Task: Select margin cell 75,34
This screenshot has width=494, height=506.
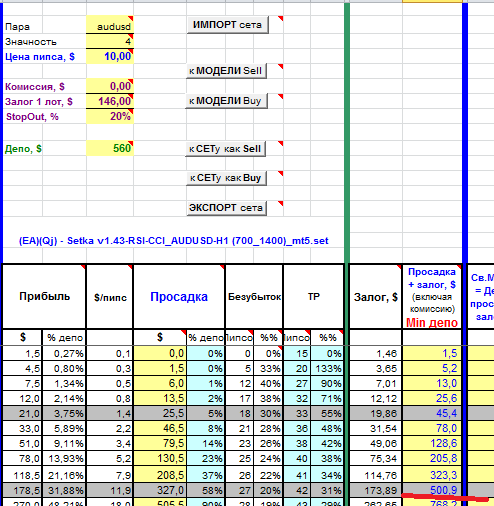Action: coord(375,458)
